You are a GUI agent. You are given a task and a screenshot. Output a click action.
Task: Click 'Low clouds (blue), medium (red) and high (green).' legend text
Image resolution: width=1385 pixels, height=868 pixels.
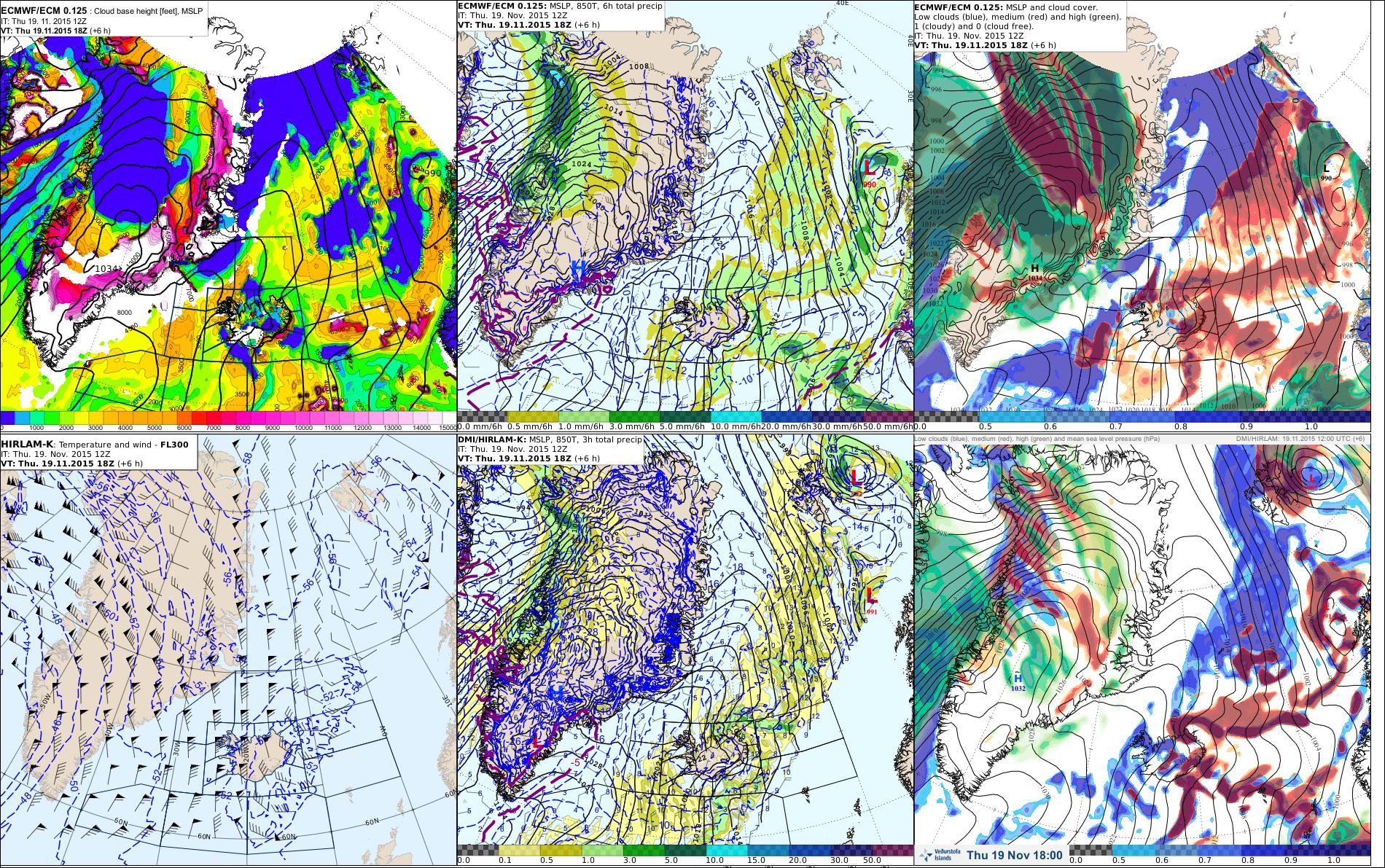(x=1018, y=16)
